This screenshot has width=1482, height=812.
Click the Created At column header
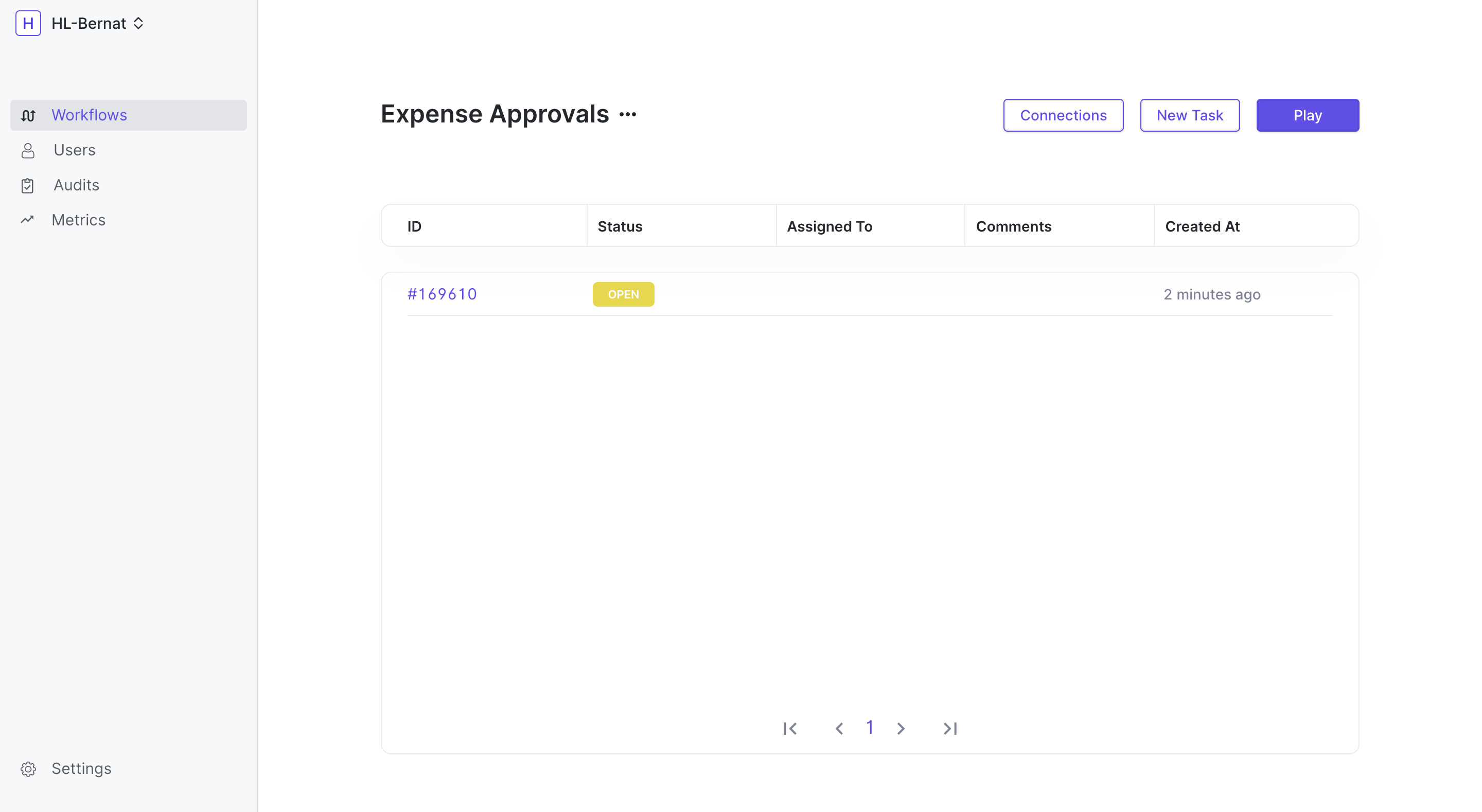pos(1202,227)
